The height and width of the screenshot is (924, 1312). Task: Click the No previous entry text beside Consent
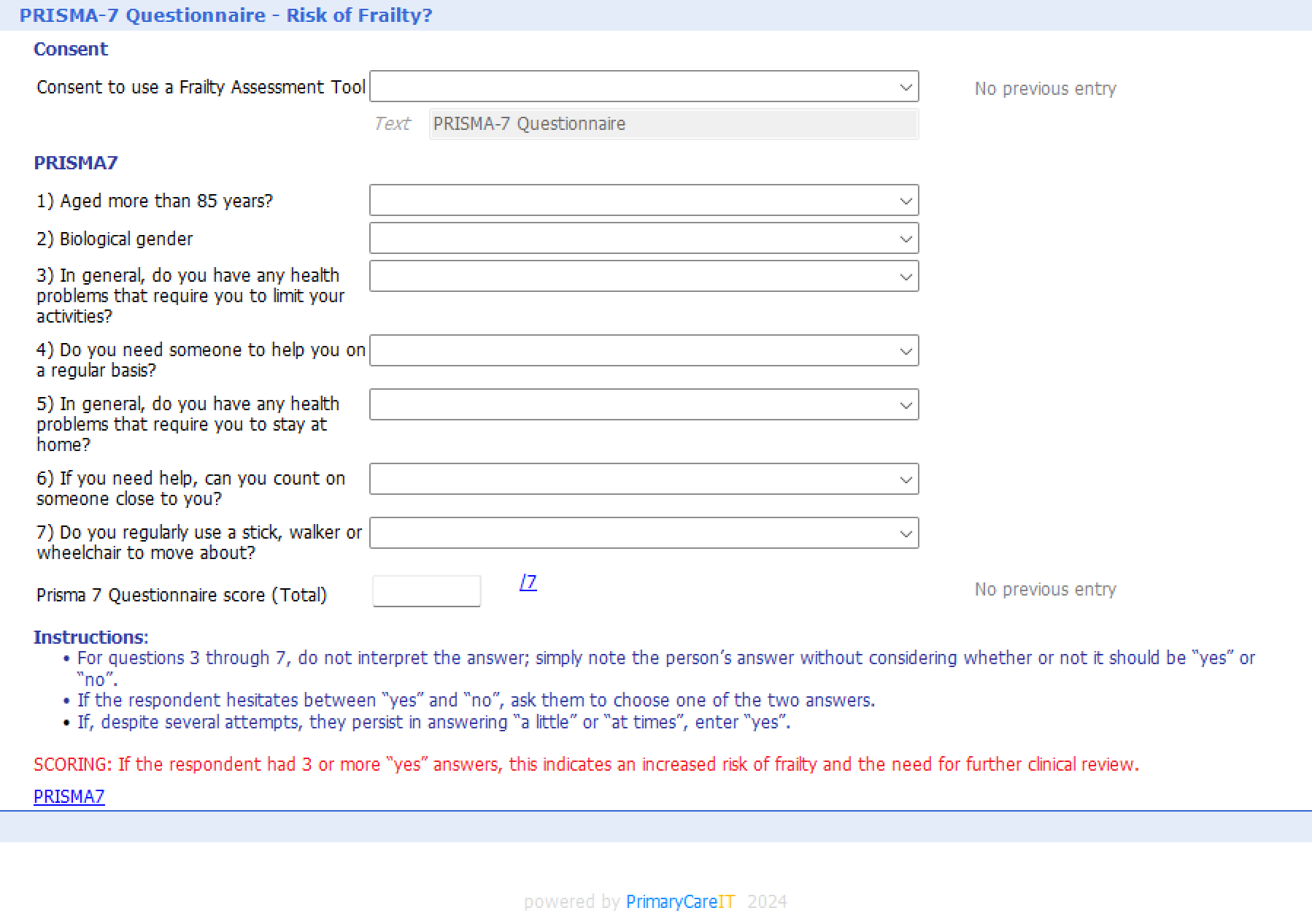pyautogui.click(x=1045, y=89)
